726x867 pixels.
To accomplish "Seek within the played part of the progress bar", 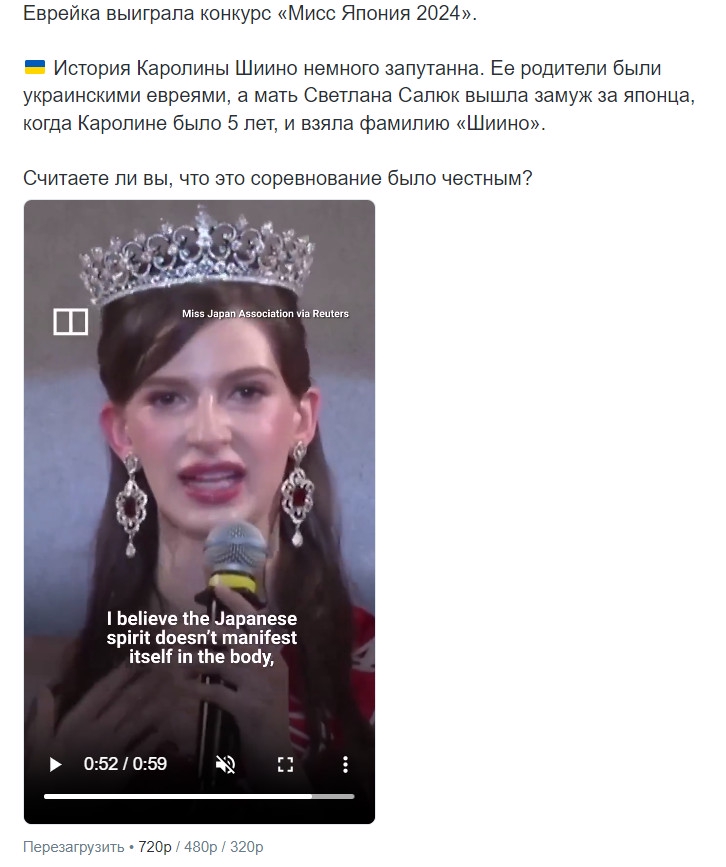I will 177,796.
